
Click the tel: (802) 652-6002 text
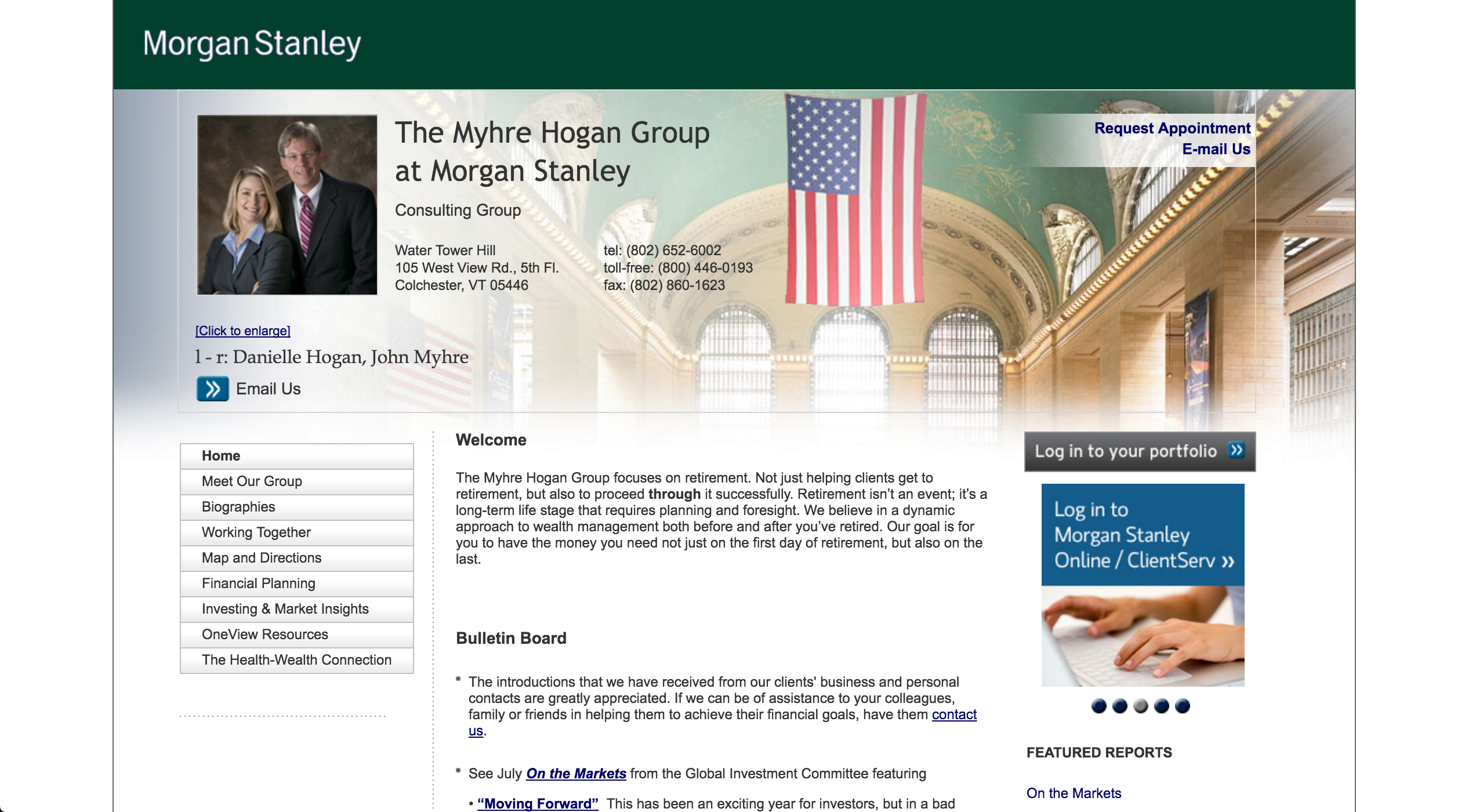coord(662,251)
